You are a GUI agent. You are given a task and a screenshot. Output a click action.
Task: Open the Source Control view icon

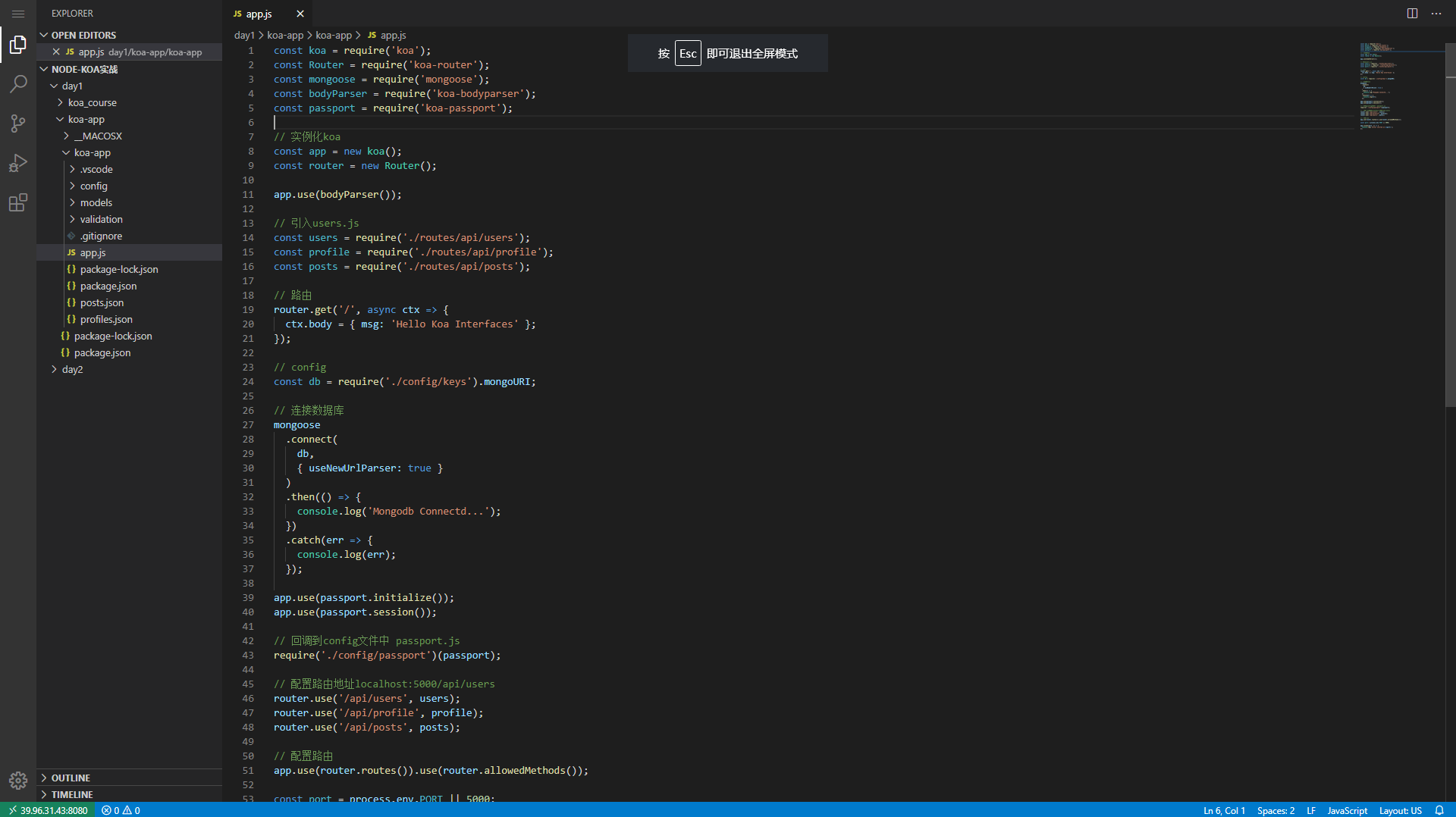point(18,124)
